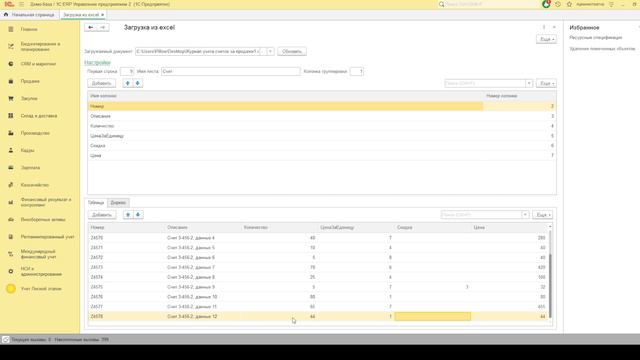
Task: Move row down in lower data table
Action: pyautogui.click(x=138, y=215)
